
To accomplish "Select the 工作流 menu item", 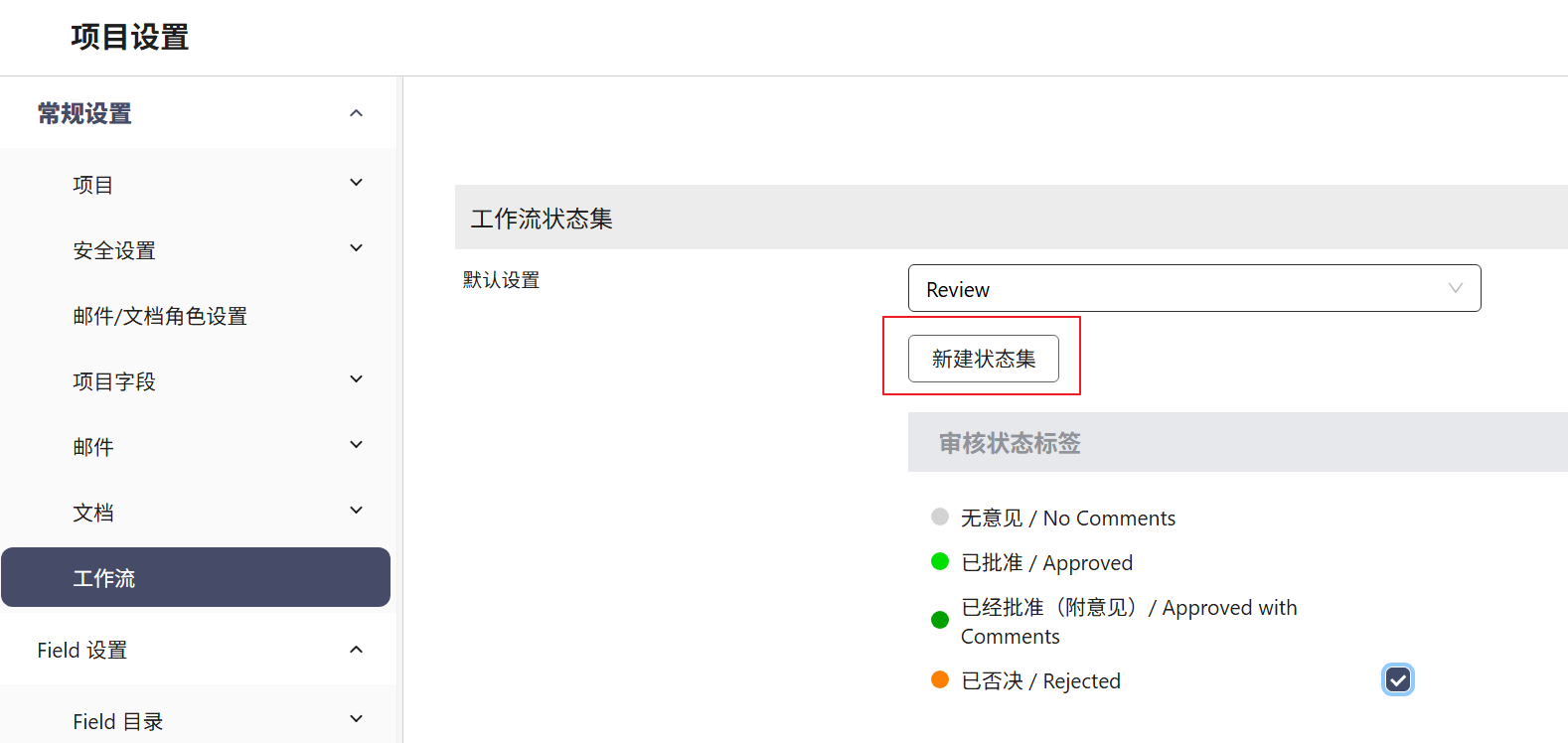I will 196,578.
